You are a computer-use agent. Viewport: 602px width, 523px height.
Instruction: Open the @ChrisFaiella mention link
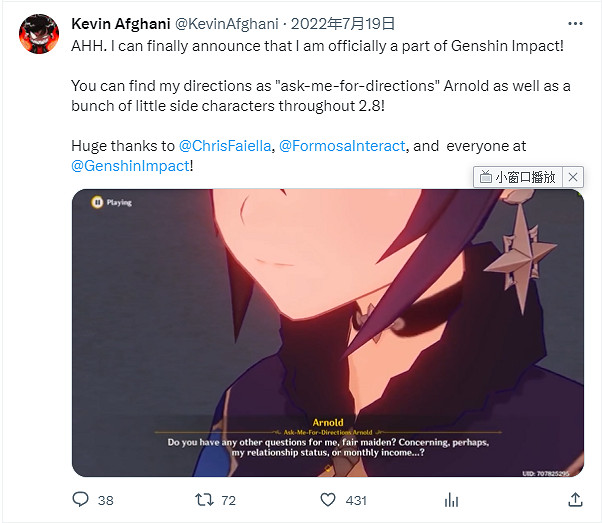click(x=225, y=146)
